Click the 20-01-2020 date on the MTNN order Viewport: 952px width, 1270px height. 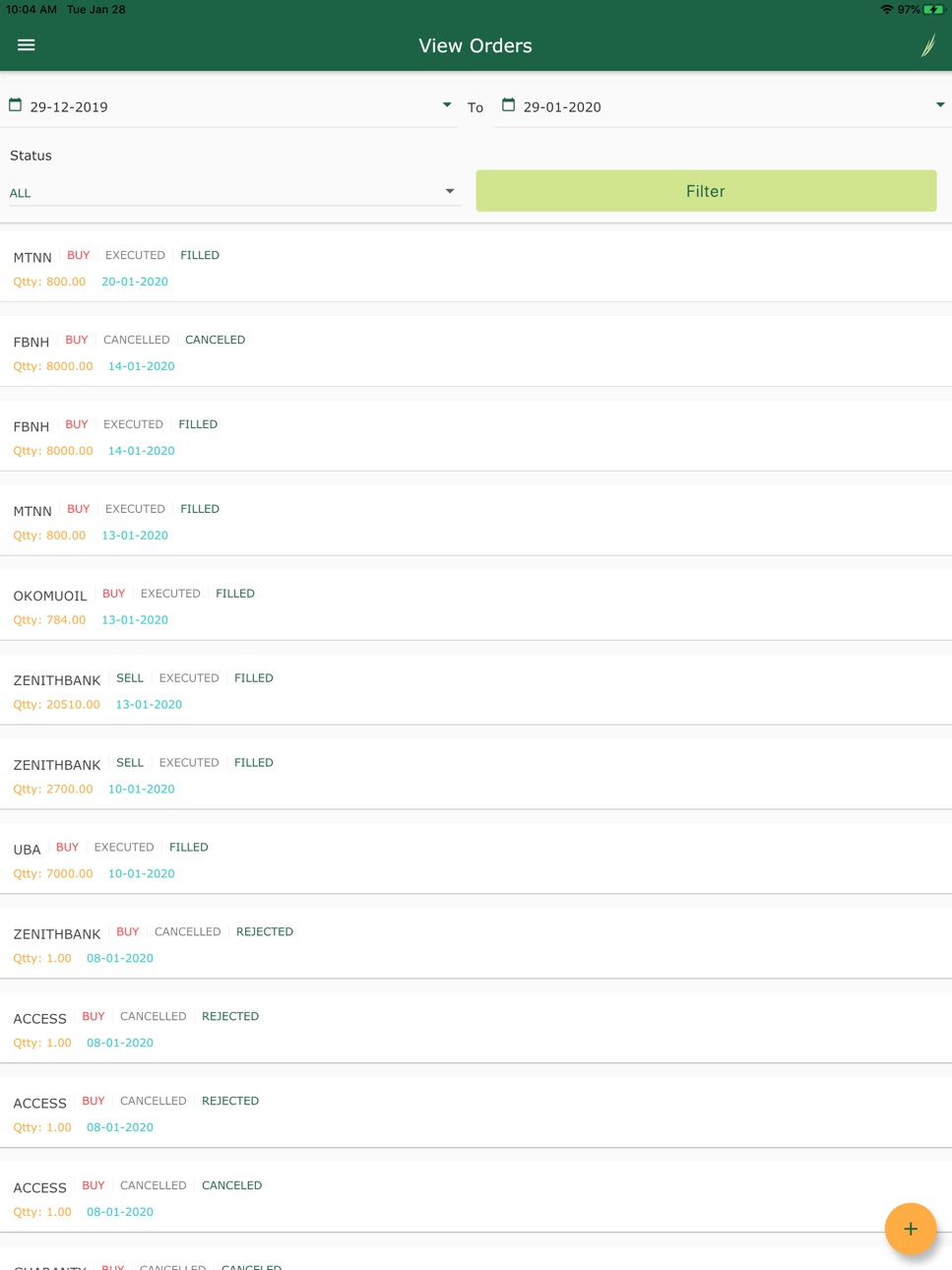(135, 282)
